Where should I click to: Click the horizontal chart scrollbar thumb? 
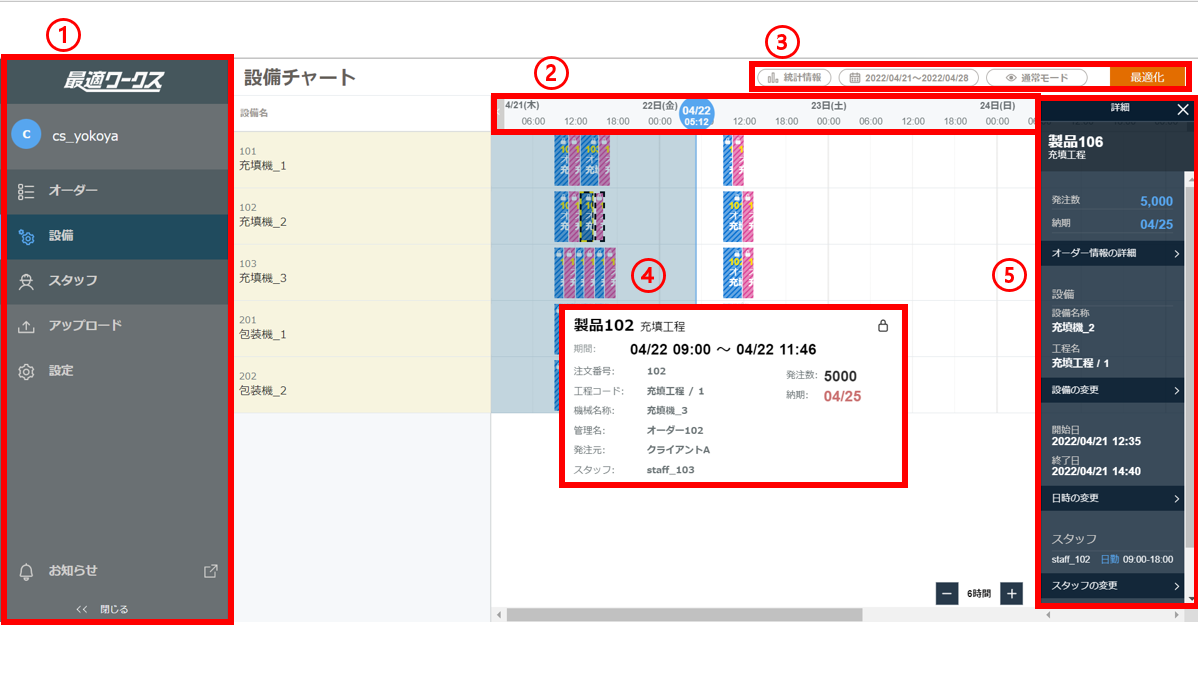685,615
